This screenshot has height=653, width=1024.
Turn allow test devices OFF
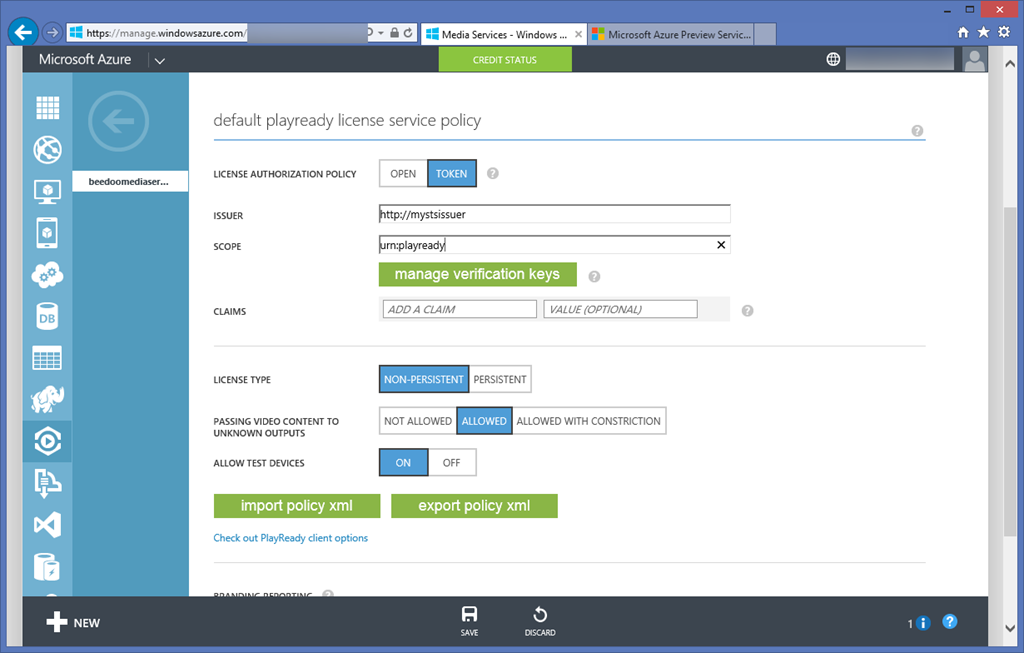[x=451, y=463]
